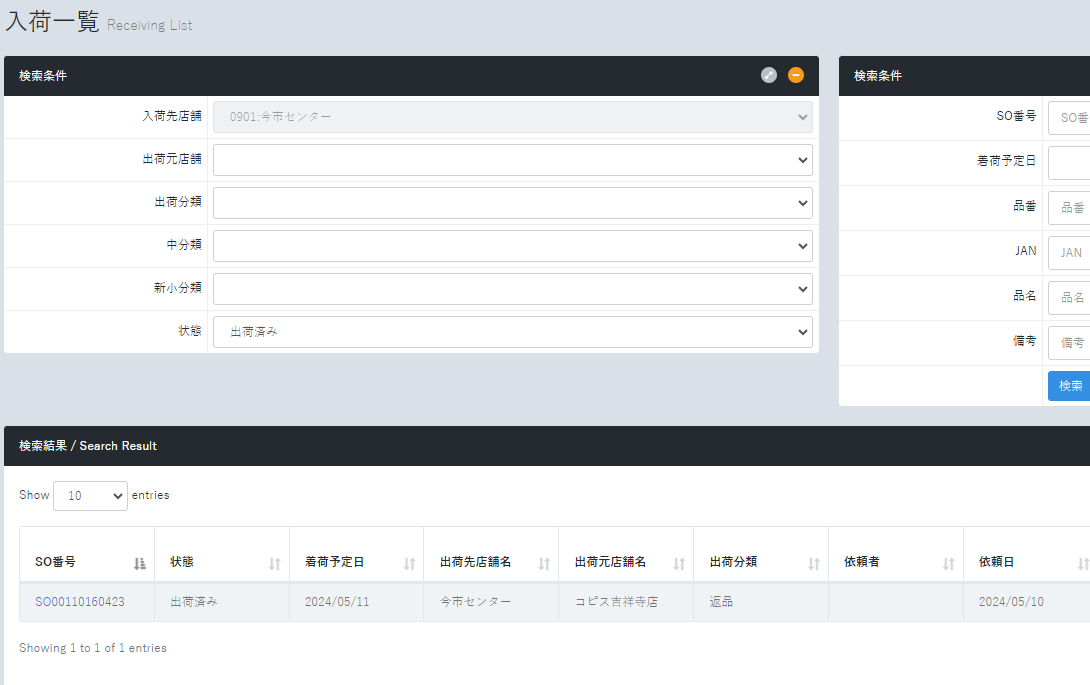1090x685 pixels.
Task: Sort by 出荷分類 column sort arrows
Action: point(814,563)
